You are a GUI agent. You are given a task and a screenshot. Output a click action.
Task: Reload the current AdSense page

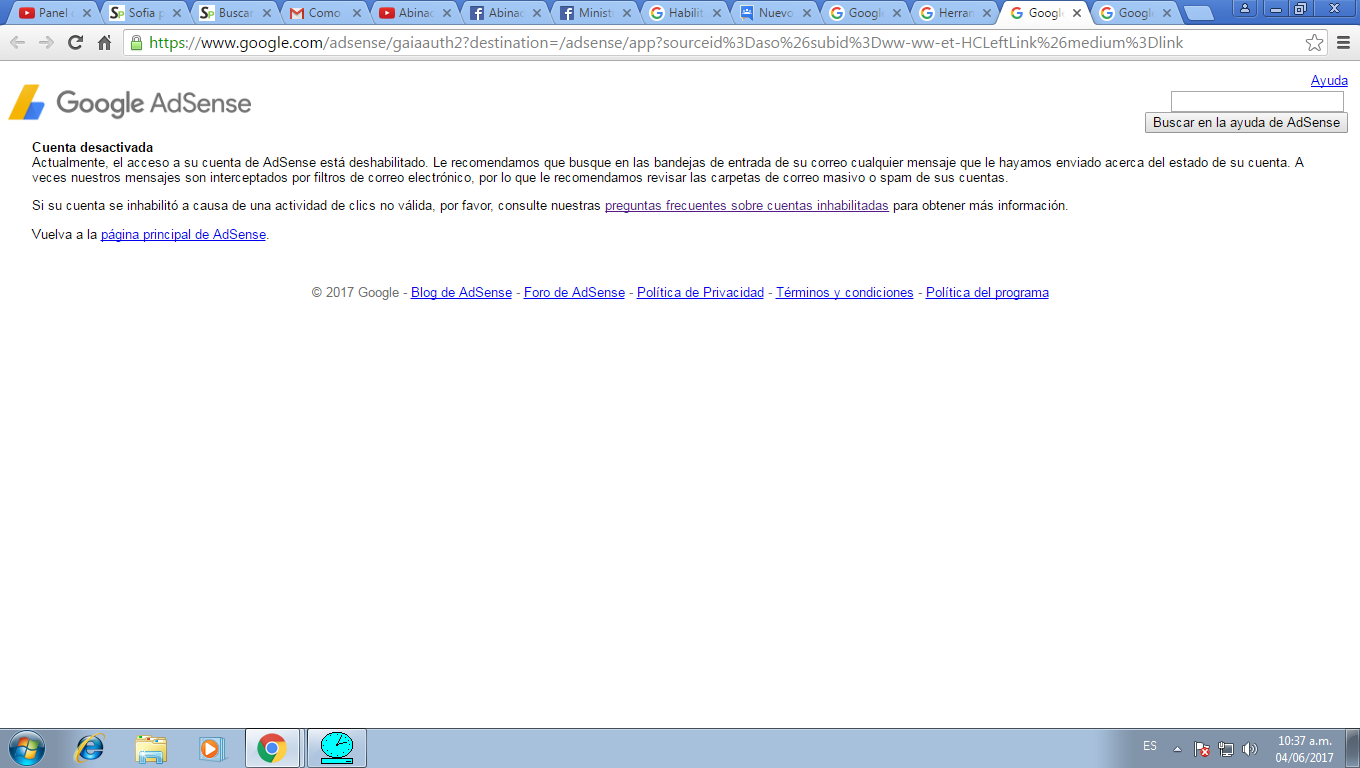tap(75, 43)
